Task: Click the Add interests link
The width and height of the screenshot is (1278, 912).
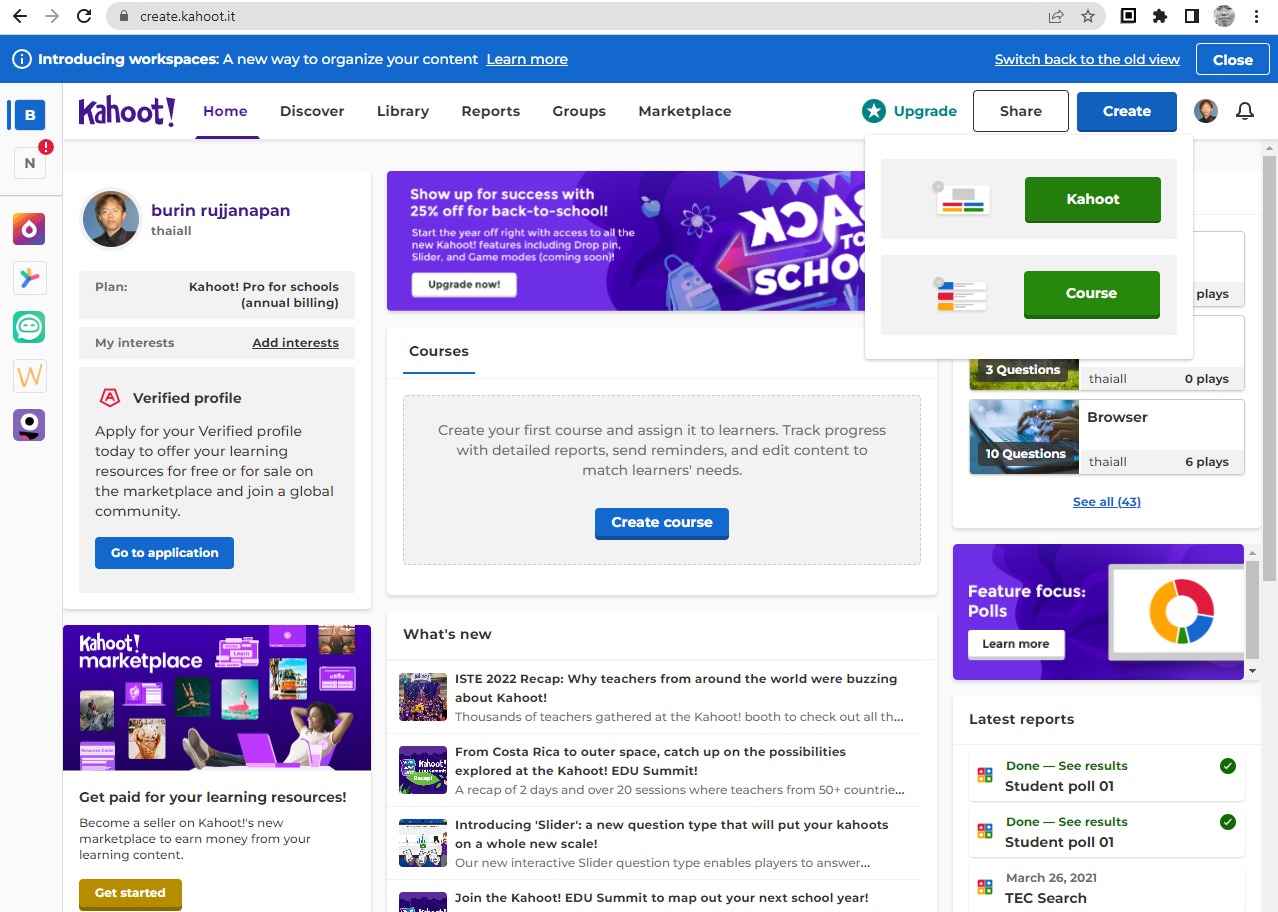Action: pyautogui.click(x=295, y=343)
